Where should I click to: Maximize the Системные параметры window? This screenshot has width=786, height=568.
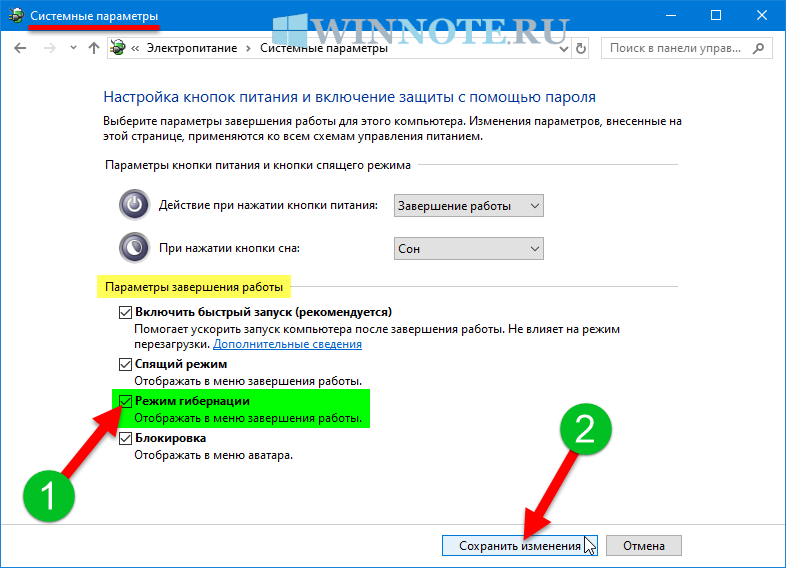(x=716, y=16)
